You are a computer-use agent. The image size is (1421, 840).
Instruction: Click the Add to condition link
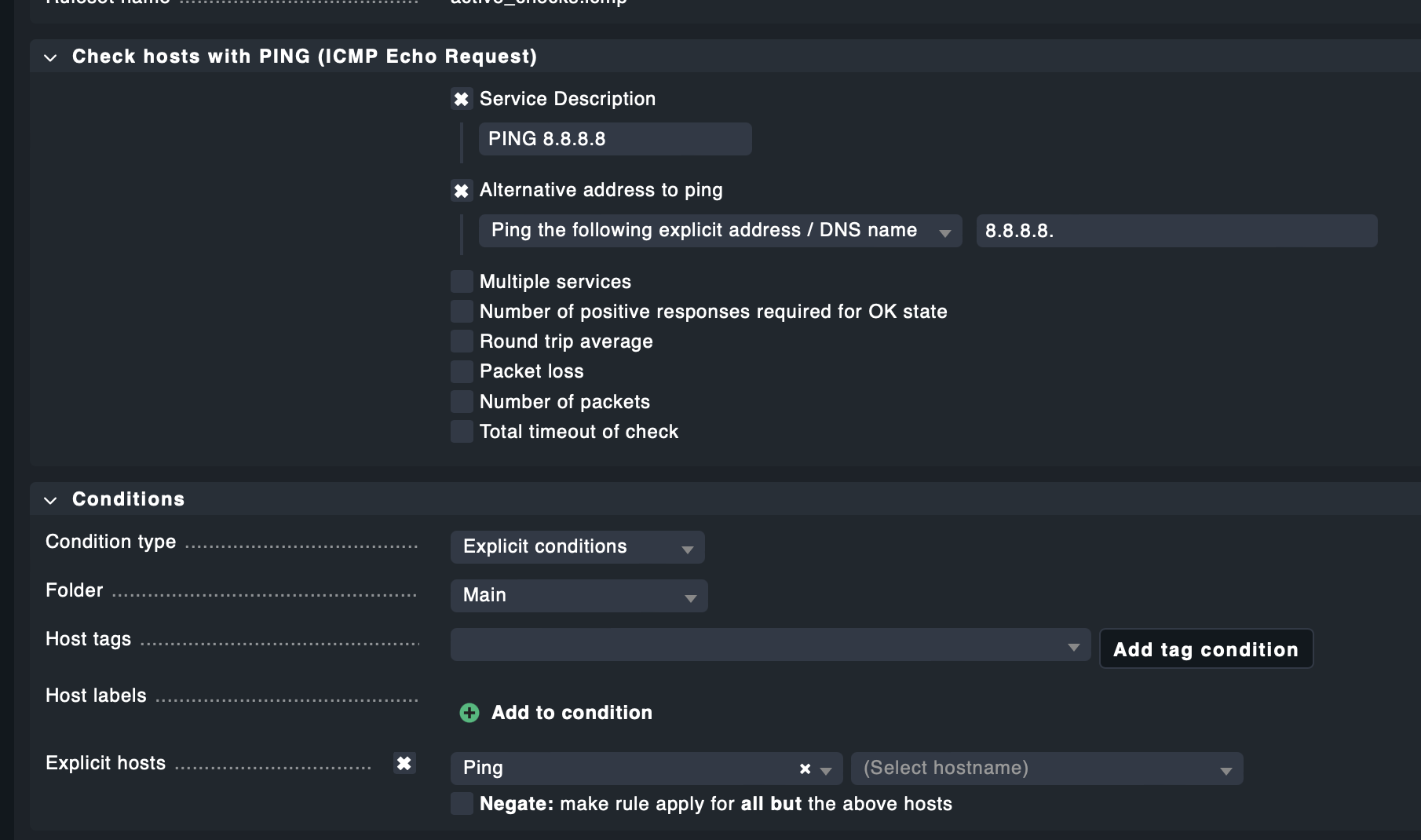pos(572,713)
